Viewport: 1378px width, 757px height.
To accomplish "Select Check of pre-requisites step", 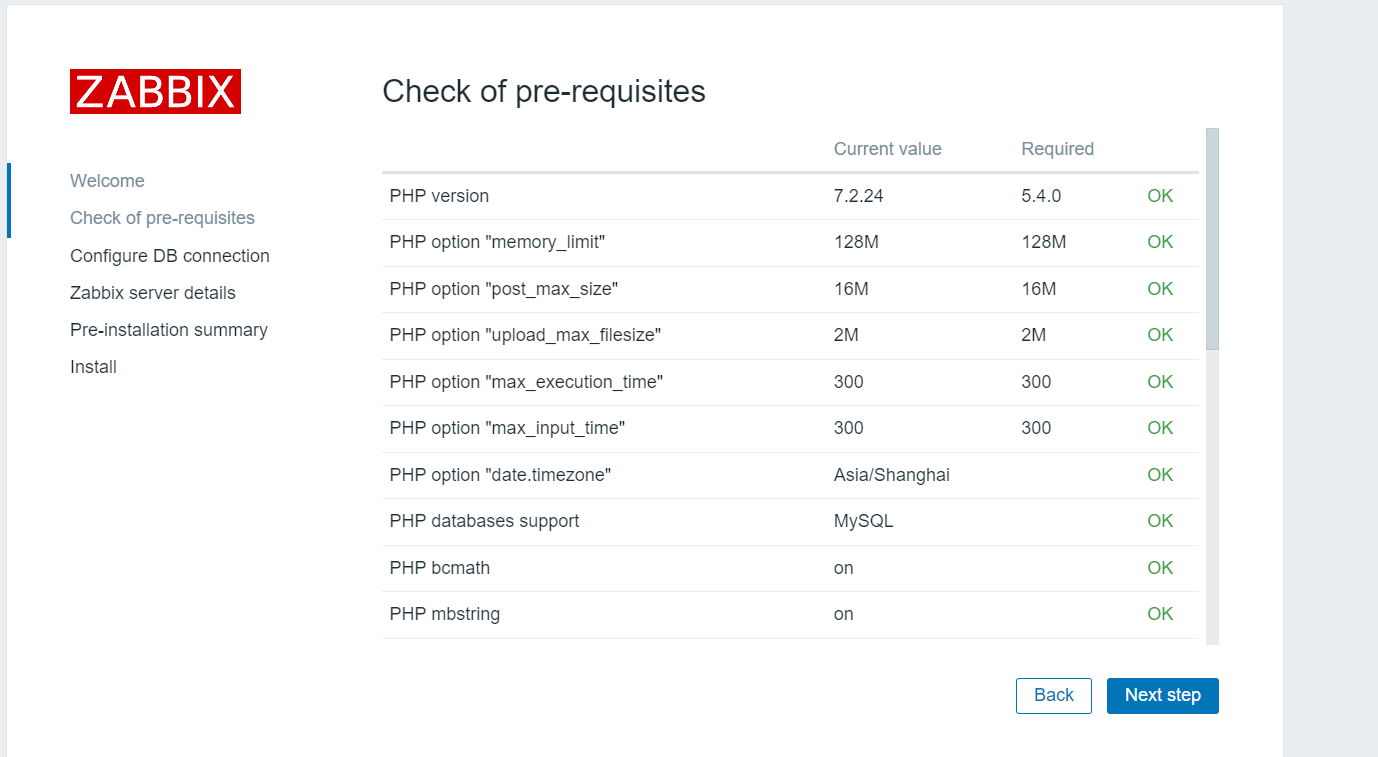I will (x=162, y=218).
